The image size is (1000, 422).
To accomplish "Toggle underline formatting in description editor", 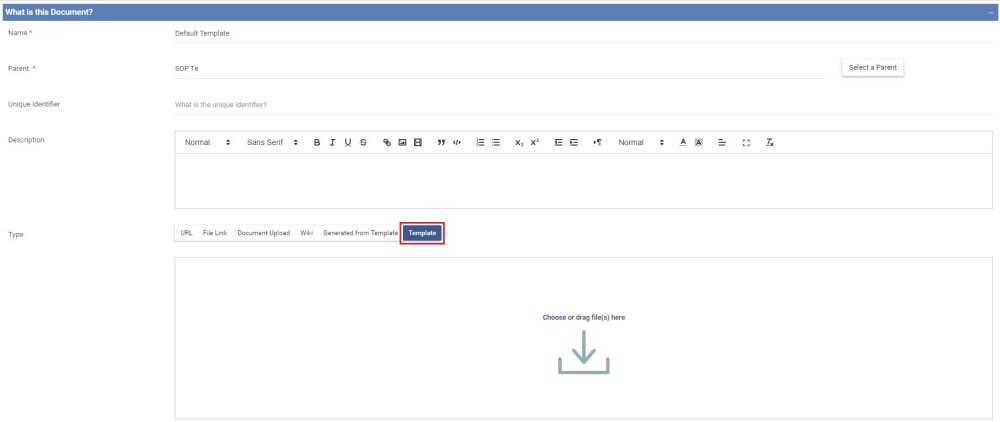I will point(348,143).
